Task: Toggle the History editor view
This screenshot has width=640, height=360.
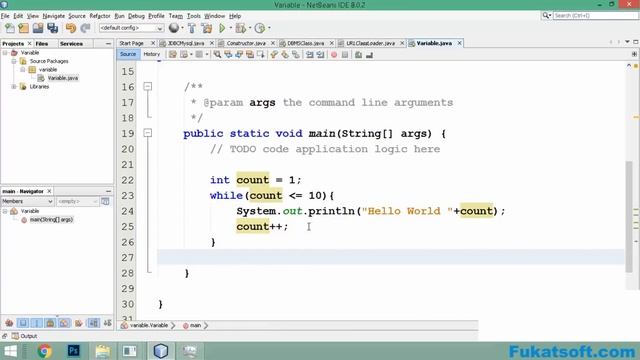Action: [151, 54]
